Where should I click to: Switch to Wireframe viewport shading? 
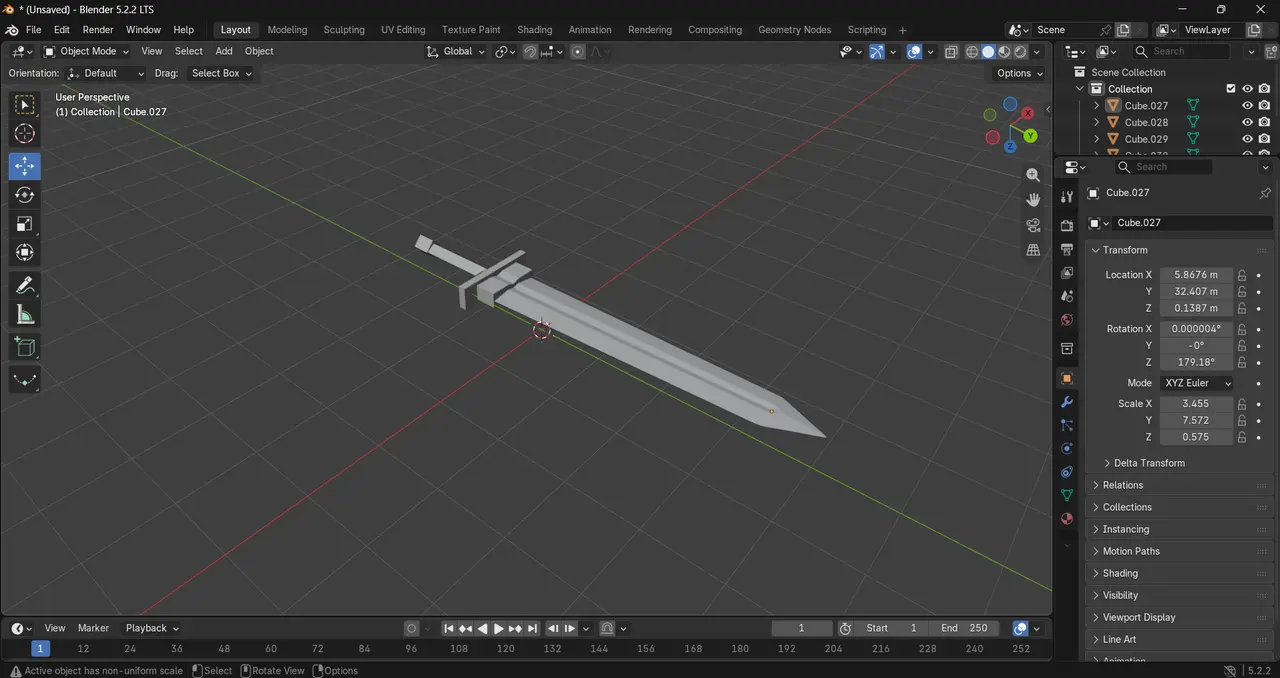(x=972, y=52)
